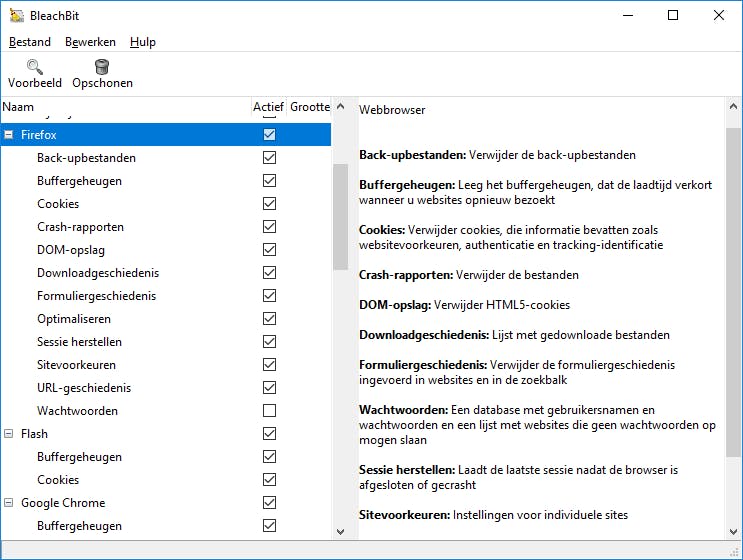The image size is (743, 560).
Task: Select the Downloadgeschiedenis row
Action: pos(166,272)
